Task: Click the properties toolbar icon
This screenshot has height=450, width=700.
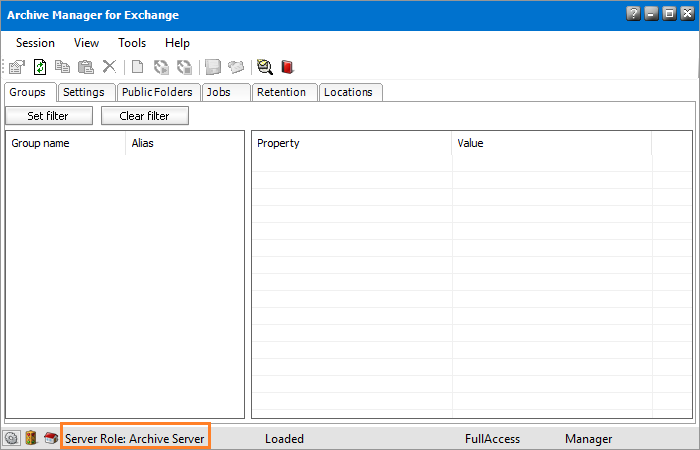Action: pyautogui.click(x=17, y=67)
